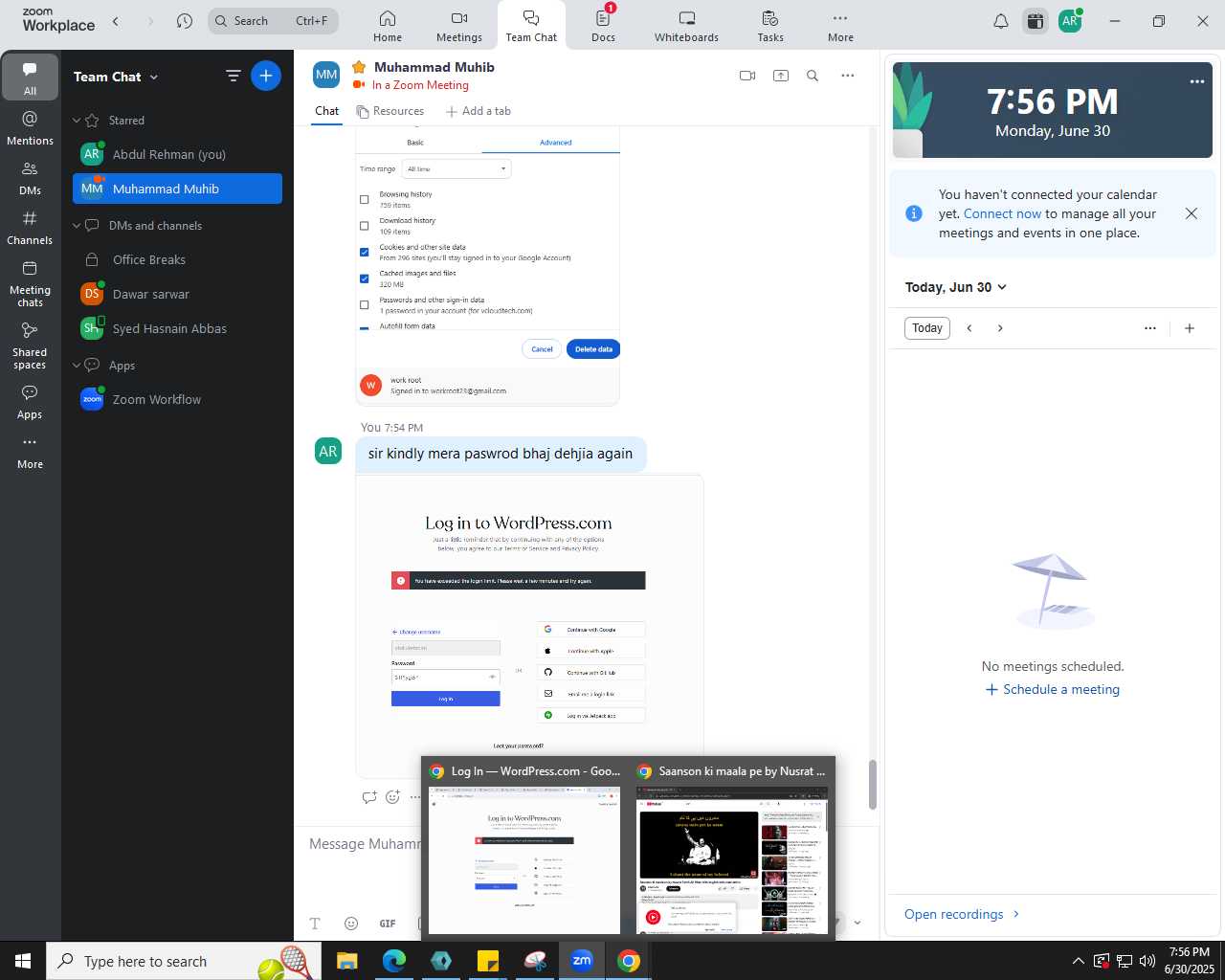1225x980 pixels.
Task: Switch to the Resources tab in chat
Action: click(390, 111)
